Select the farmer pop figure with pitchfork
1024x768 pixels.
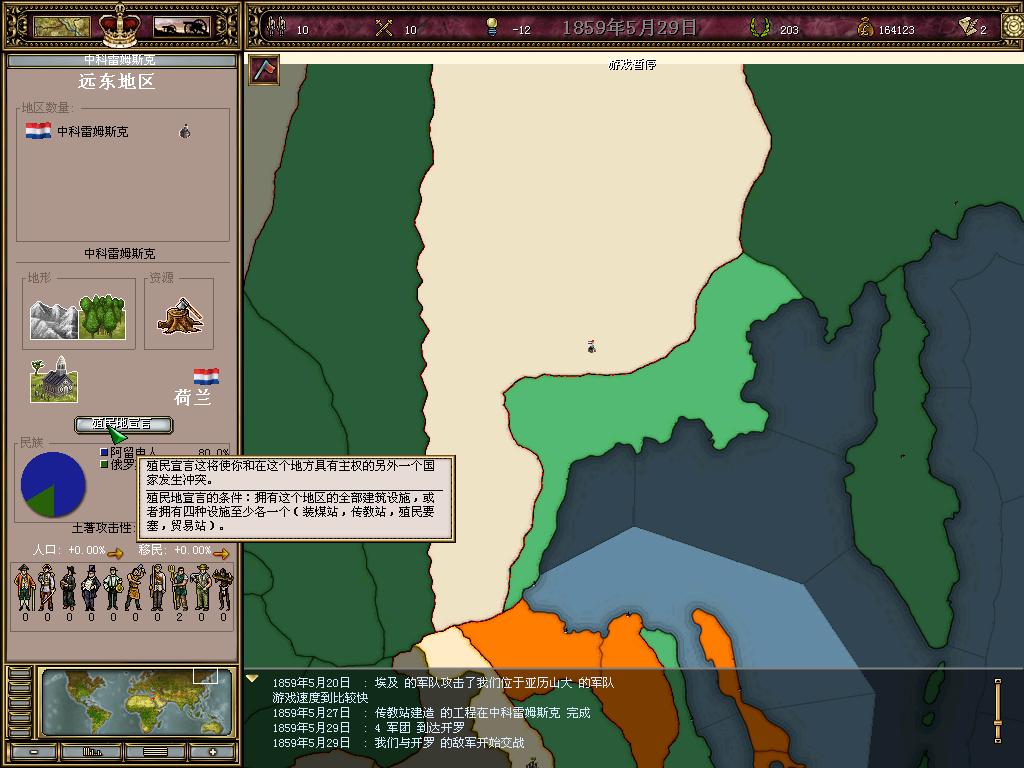[179, 587]
